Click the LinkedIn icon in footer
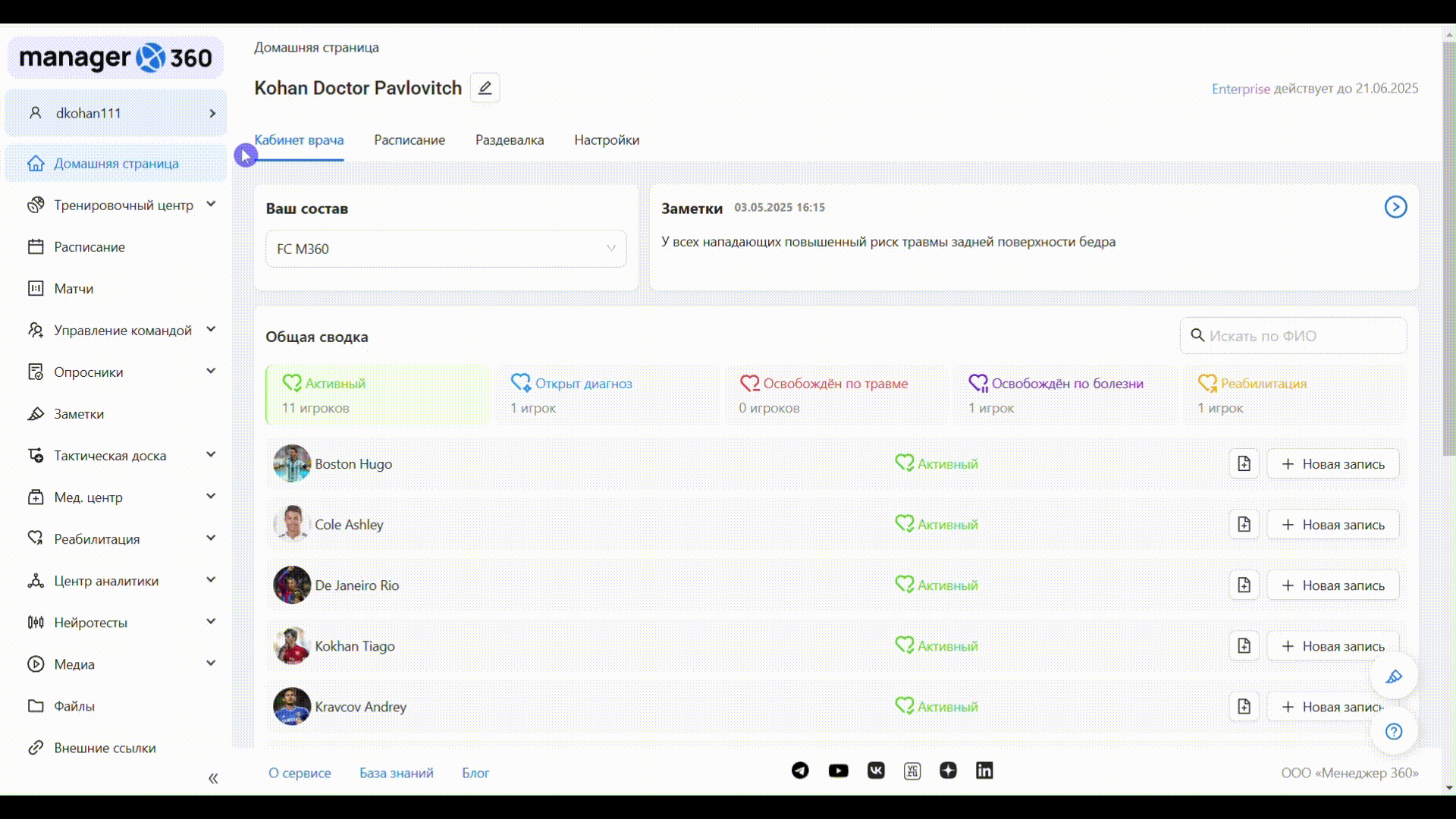This screenshot has width=1456, height=819. coord(984,770)
